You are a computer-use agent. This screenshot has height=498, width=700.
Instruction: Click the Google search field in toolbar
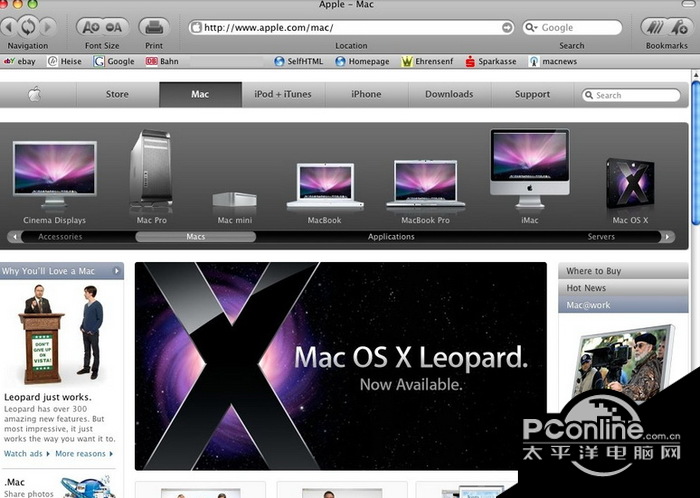click(x=572, y=28)
